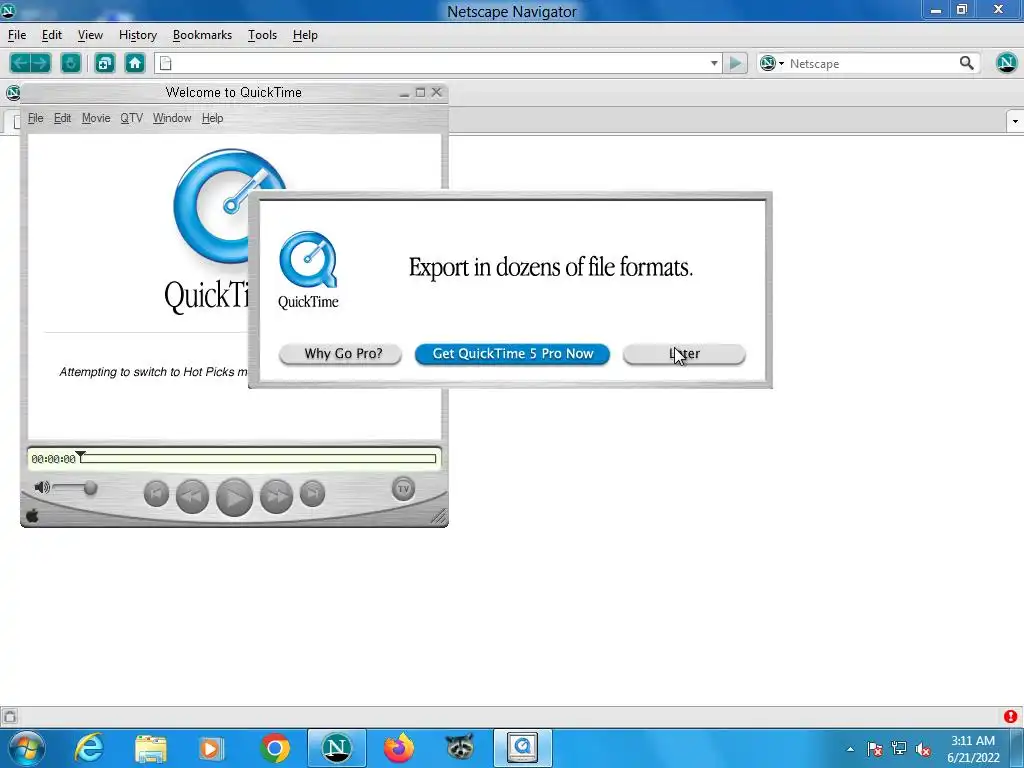The image size is (1024, 768).
Task: Open QuickTime Window menu
Action: coord(172,118)
